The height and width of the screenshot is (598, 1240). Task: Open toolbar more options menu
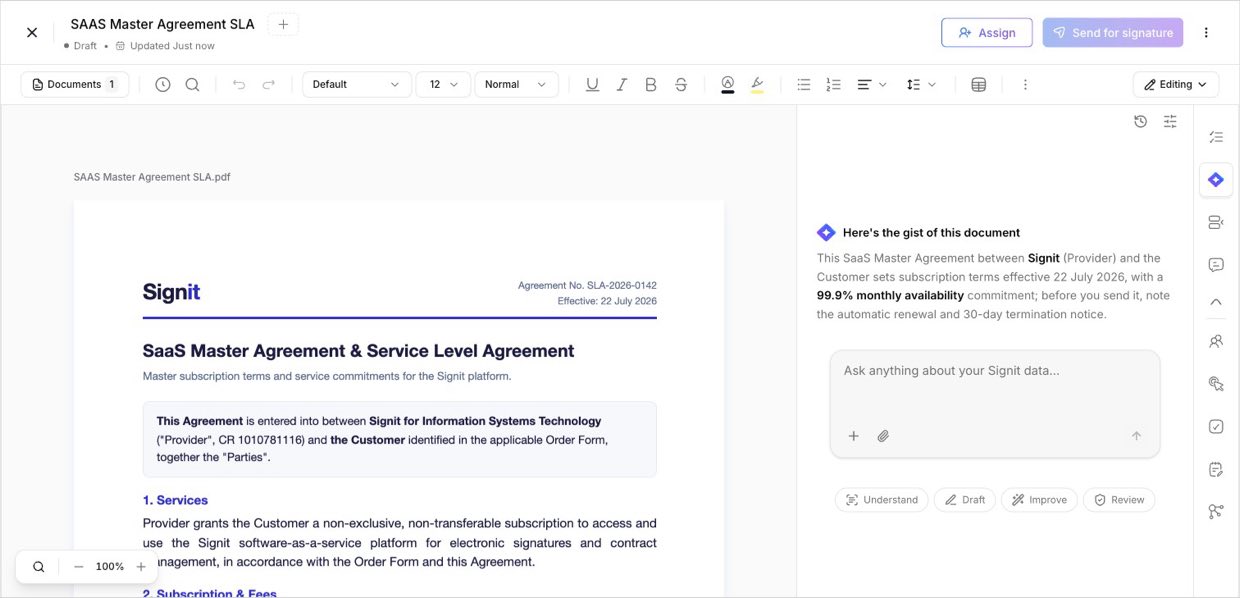(x=1025, y=85)
